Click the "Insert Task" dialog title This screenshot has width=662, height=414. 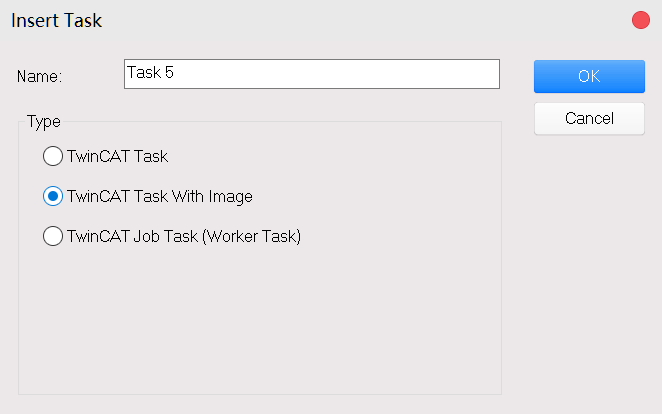56,20
